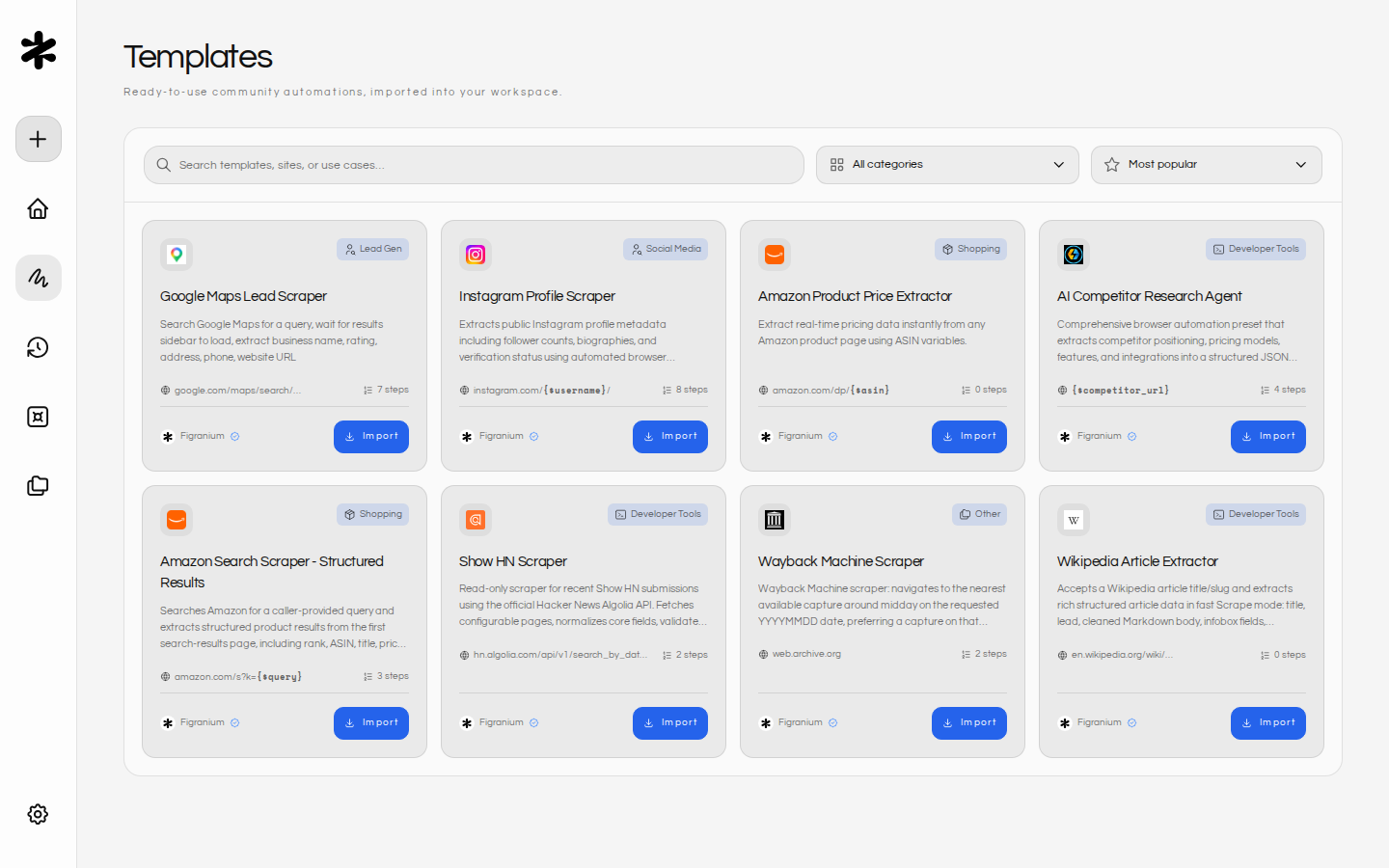Import the Google Maps Lead Scraper template
The image size is (1389, 868).
click(x=371, y=437)
